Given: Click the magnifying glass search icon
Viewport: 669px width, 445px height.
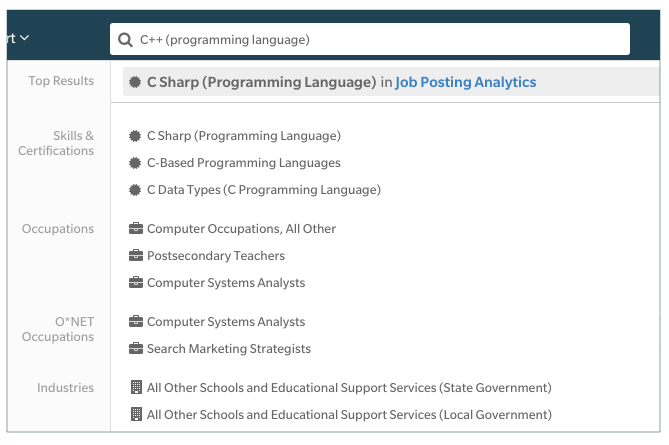Looking at the screenshot, I should point(125,40).
